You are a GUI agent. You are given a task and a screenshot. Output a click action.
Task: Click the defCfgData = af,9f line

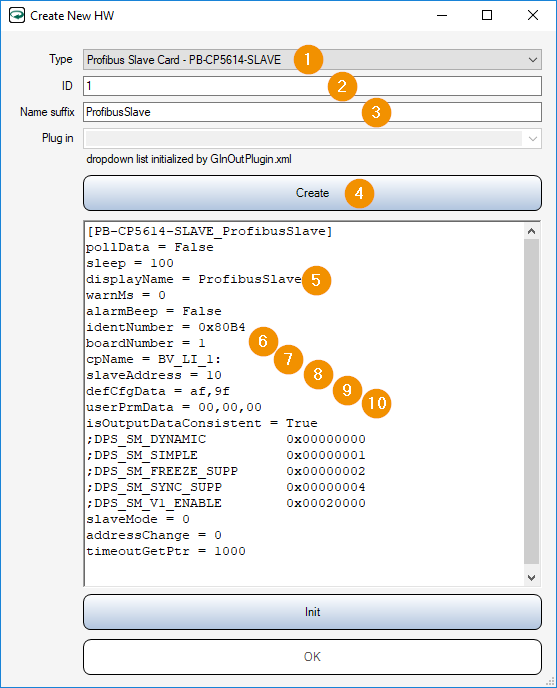(x=158, y=391)
